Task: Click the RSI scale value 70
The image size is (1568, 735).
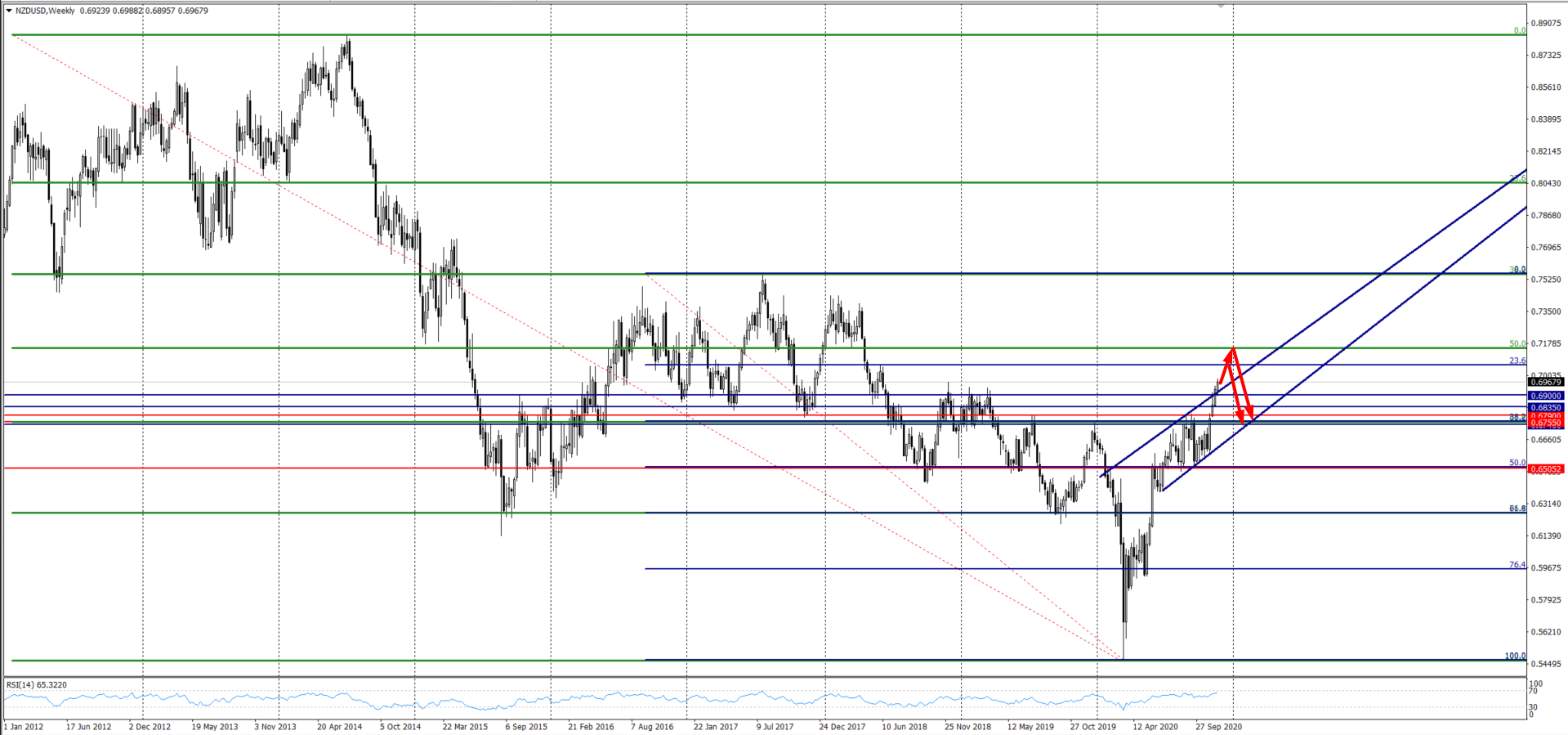Action: 1534,692
